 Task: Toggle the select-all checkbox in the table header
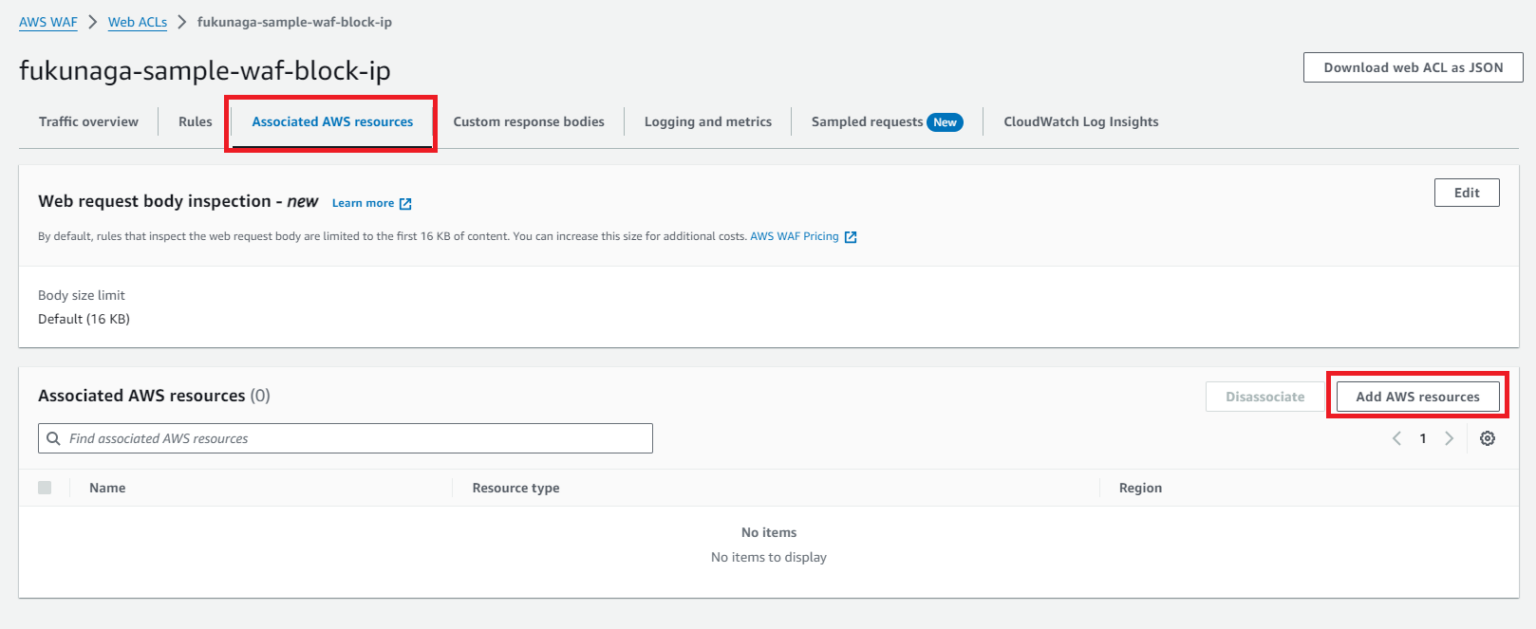(44, 487)
